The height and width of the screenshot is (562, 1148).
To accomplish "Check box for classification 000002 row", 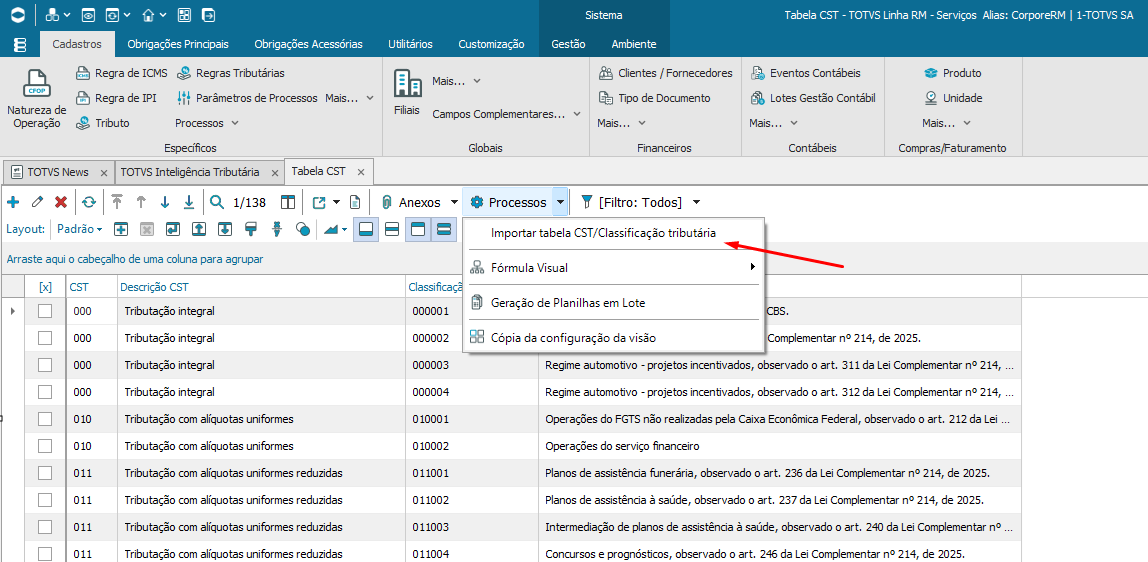I will click(x=45, y=338).
